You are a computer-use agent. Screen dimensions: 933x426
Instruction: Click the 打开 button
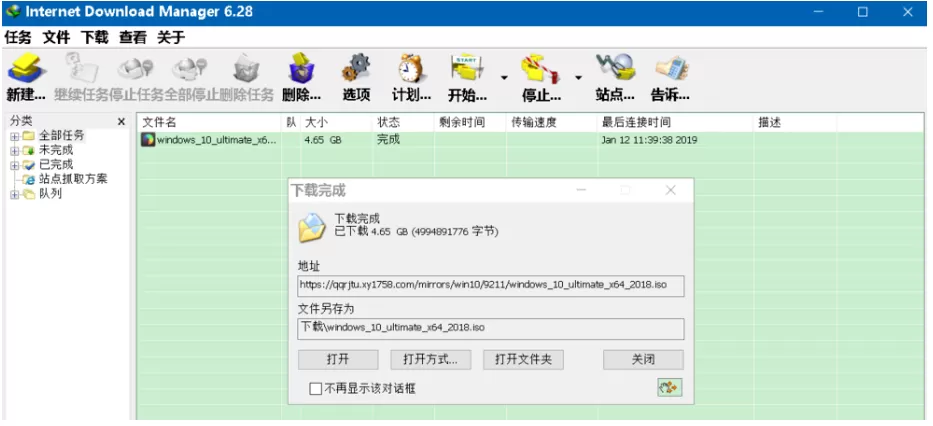[x=338, y=359]
